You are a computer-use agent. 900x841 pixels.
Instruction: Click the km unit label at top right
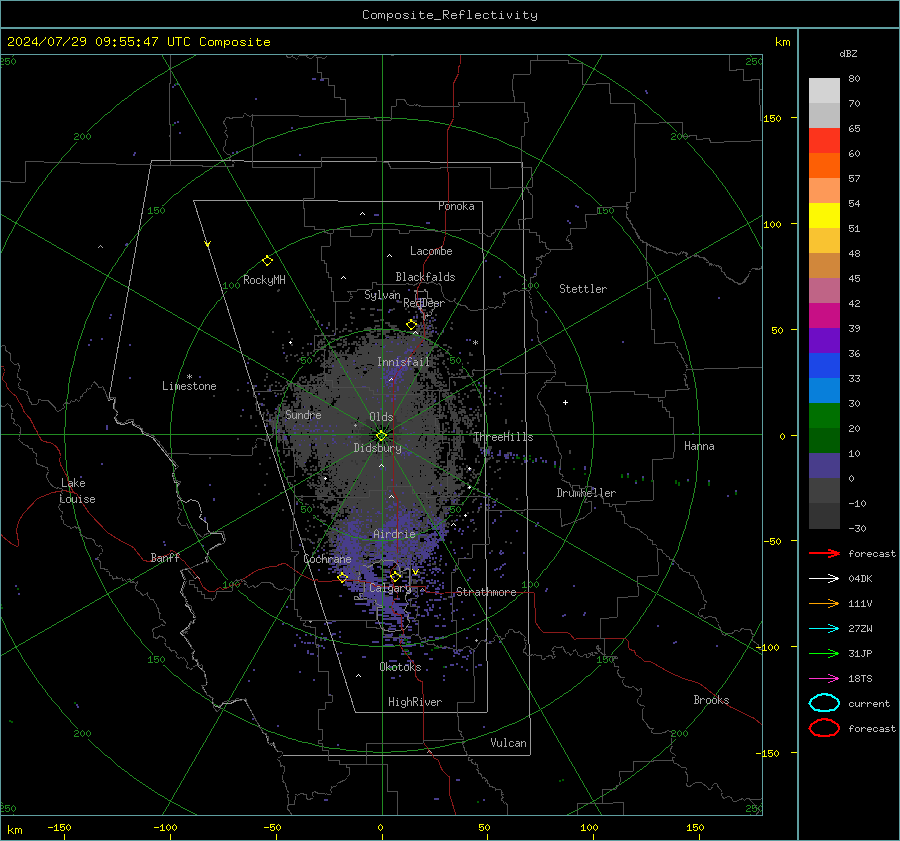click(x=782, y=42)
